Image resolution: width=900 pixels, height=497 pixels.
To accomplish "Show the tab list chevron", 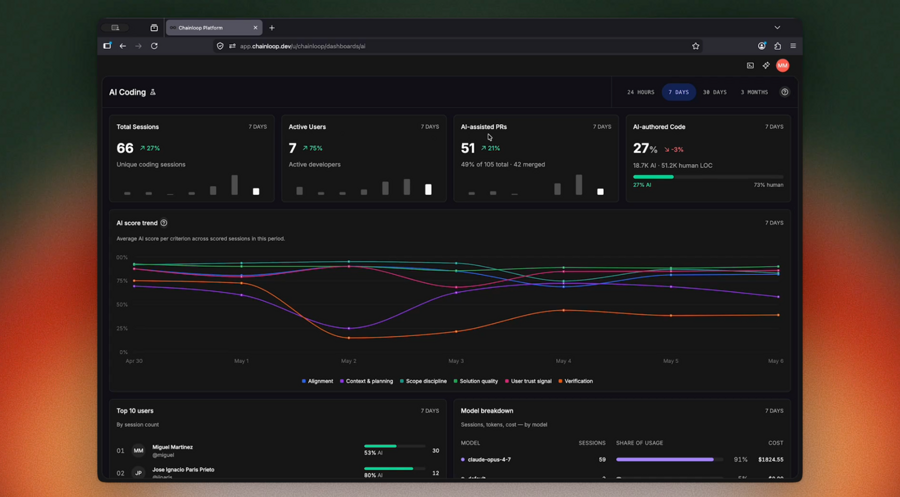I will tap(777, 28).
